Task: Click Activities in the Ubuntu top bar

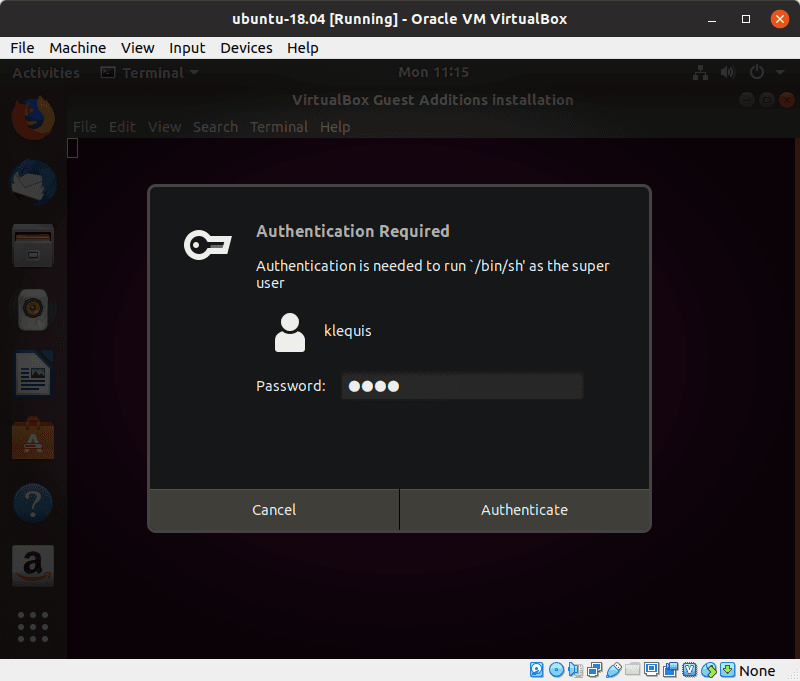Action: (46, 72)
